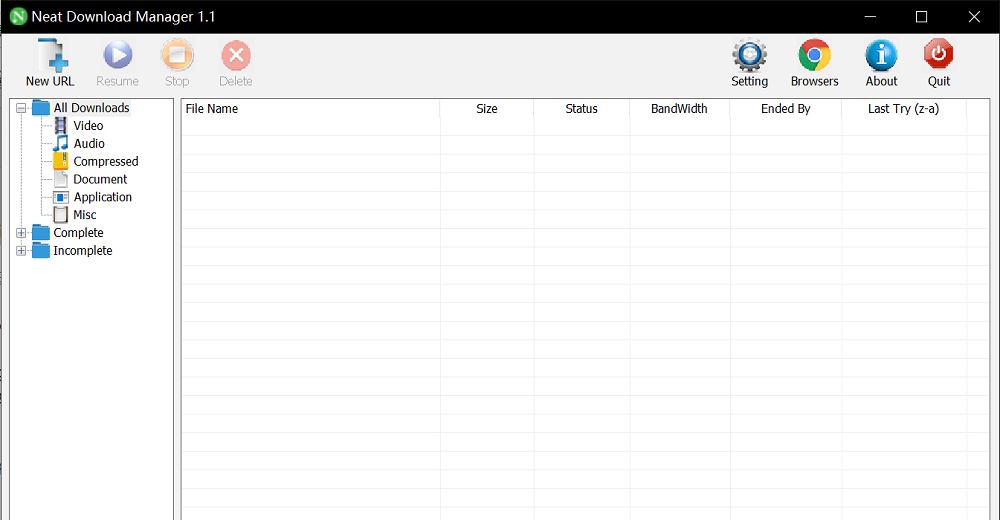Click the Misc category icon
The width and height of the screenshot is (1000, 520).
coord(61,215)
